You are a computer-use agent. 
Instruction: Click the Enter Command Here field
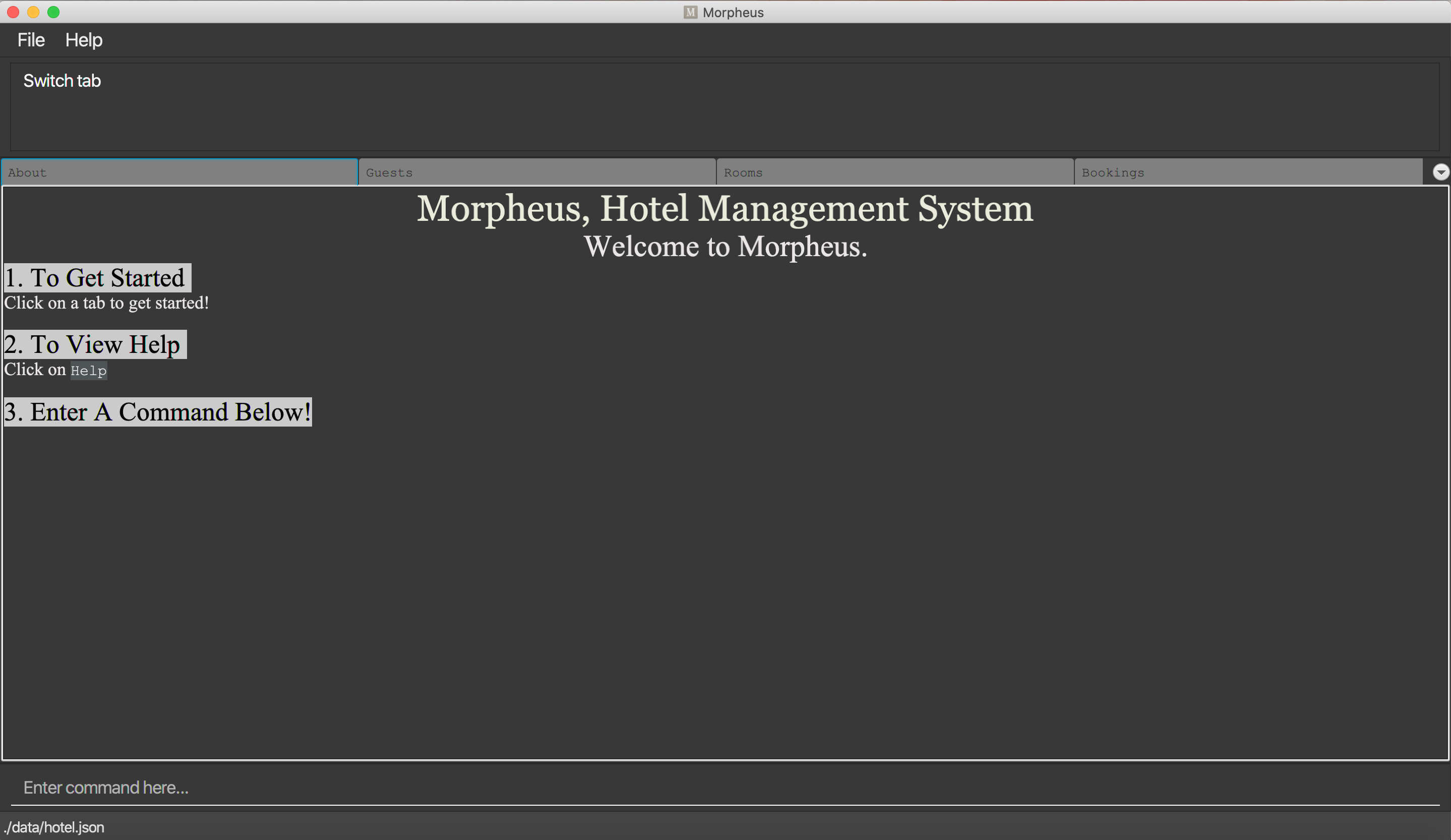click(x=727, y=787)
